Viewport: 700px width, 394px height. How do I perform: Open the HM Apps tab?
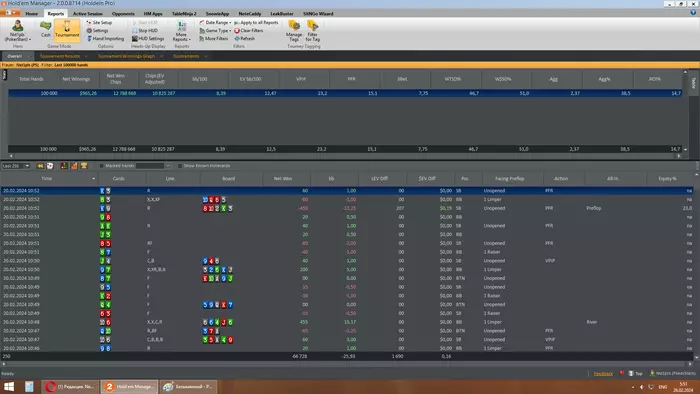tap(153, 13)
